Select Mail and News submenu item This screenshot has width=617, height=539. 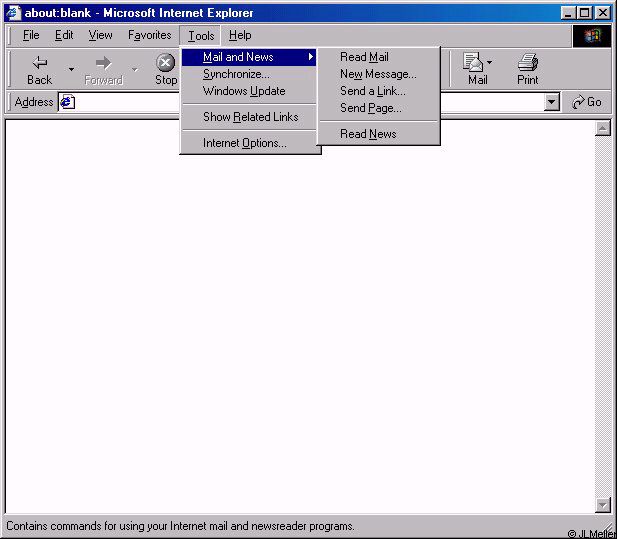pyautogui.click(x=249, y=57)
